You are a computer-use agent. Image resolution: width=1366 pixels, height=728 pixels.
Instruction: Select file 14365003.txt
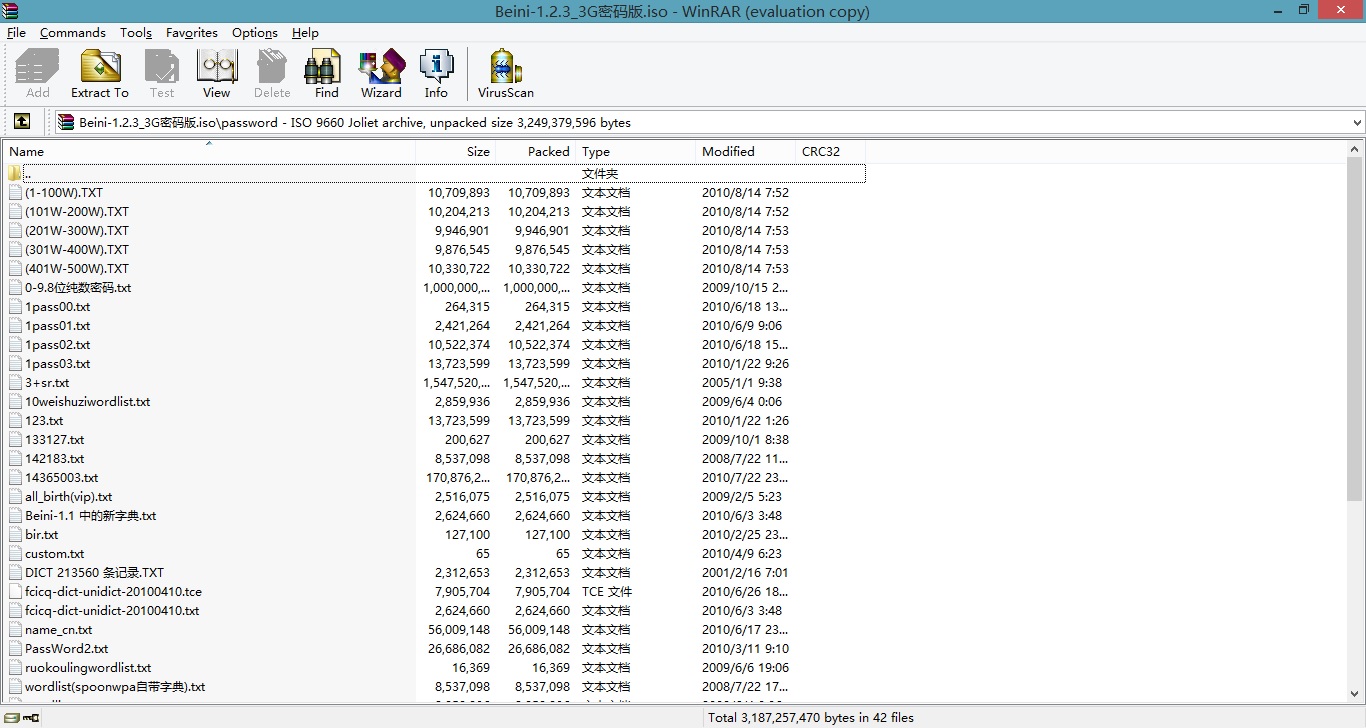tap(62, 478)
